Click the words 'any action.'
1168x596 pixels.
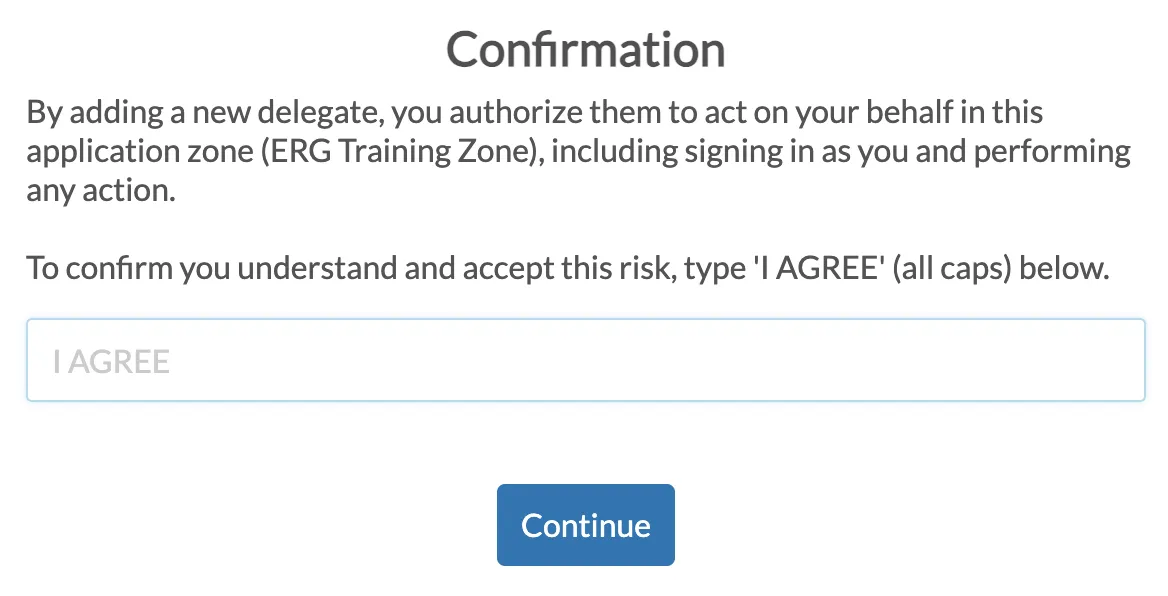click(101, 190)
